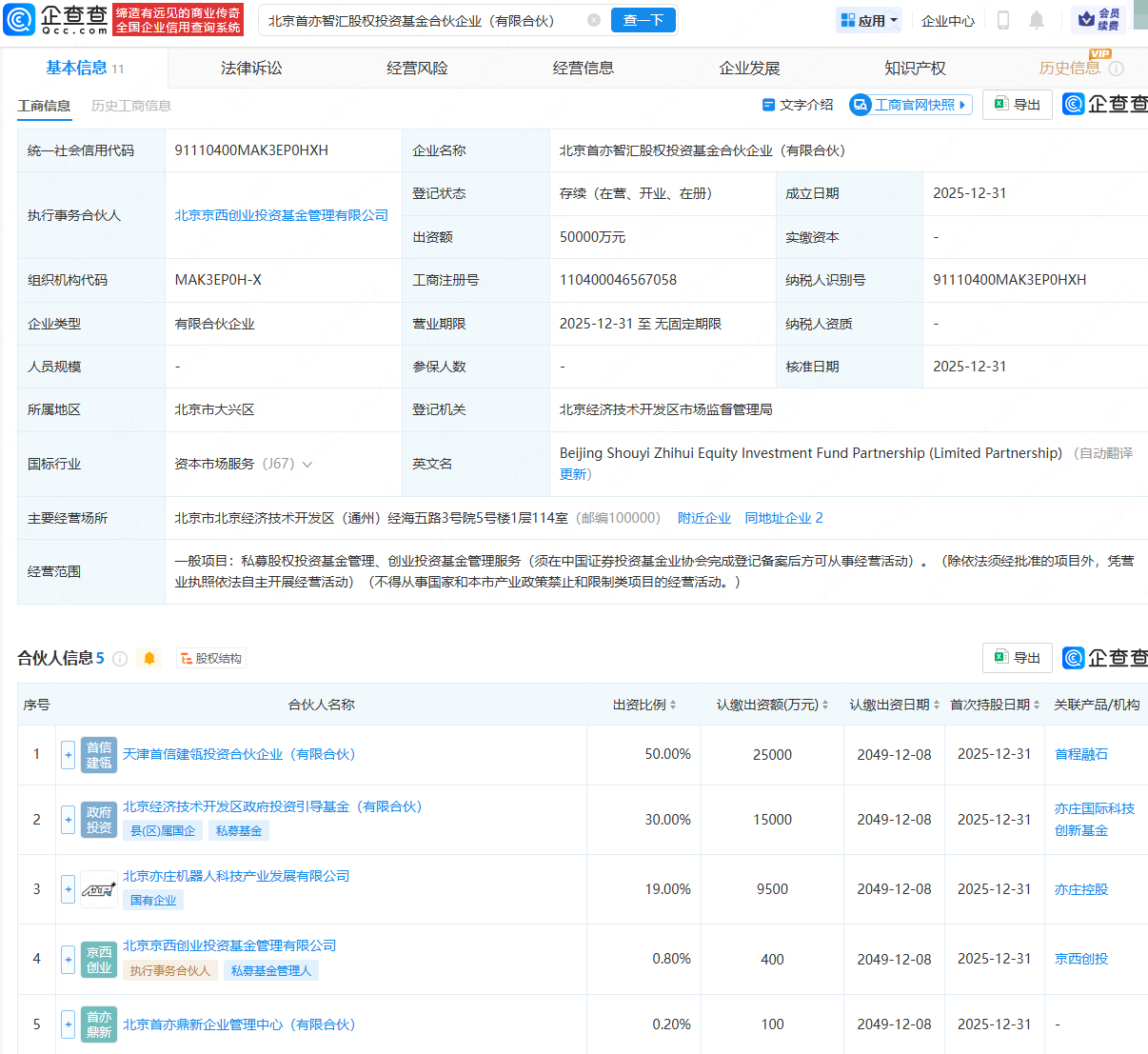Expand the first partner row plus button
The image size is (1148, 1054).
tap(68, 754)
